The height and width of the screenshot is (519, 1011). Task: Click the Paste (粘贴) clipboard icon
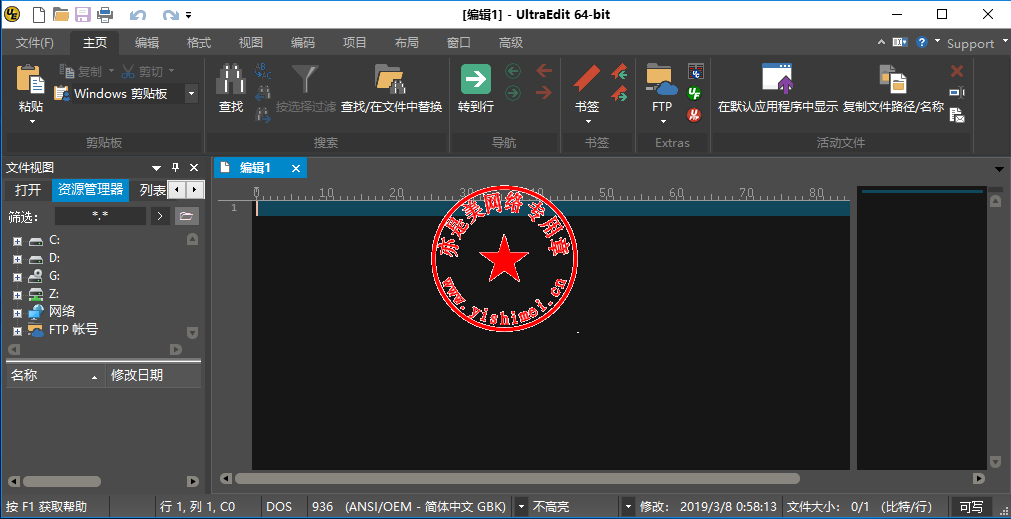(x=31, y=80)
